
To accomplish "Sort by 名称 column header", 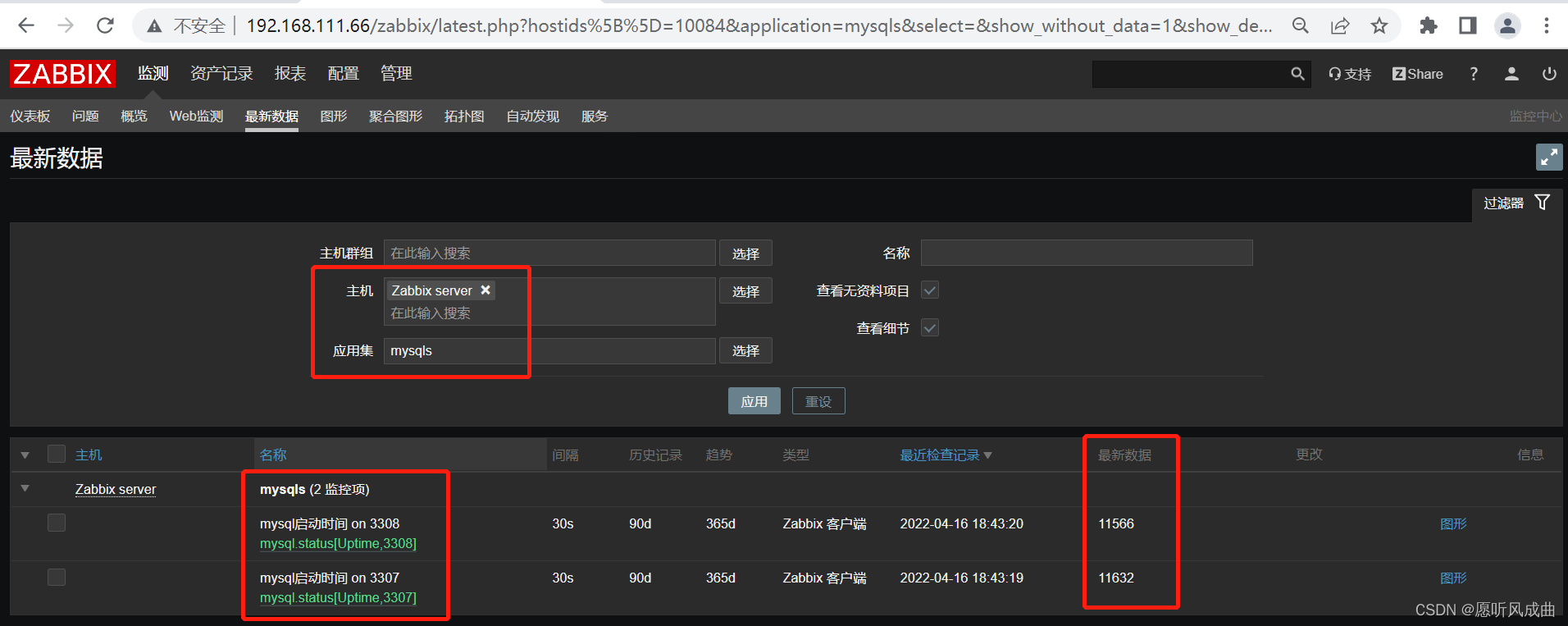I will coord(273,455).
